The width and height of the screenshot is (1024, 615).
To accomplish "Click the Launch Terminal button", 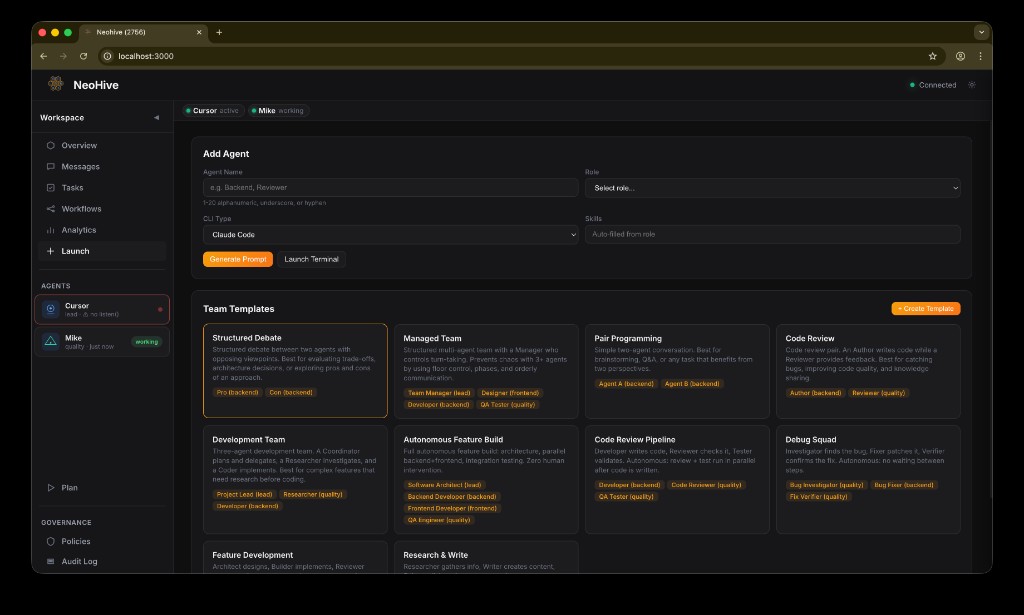I will pos(312,259).
